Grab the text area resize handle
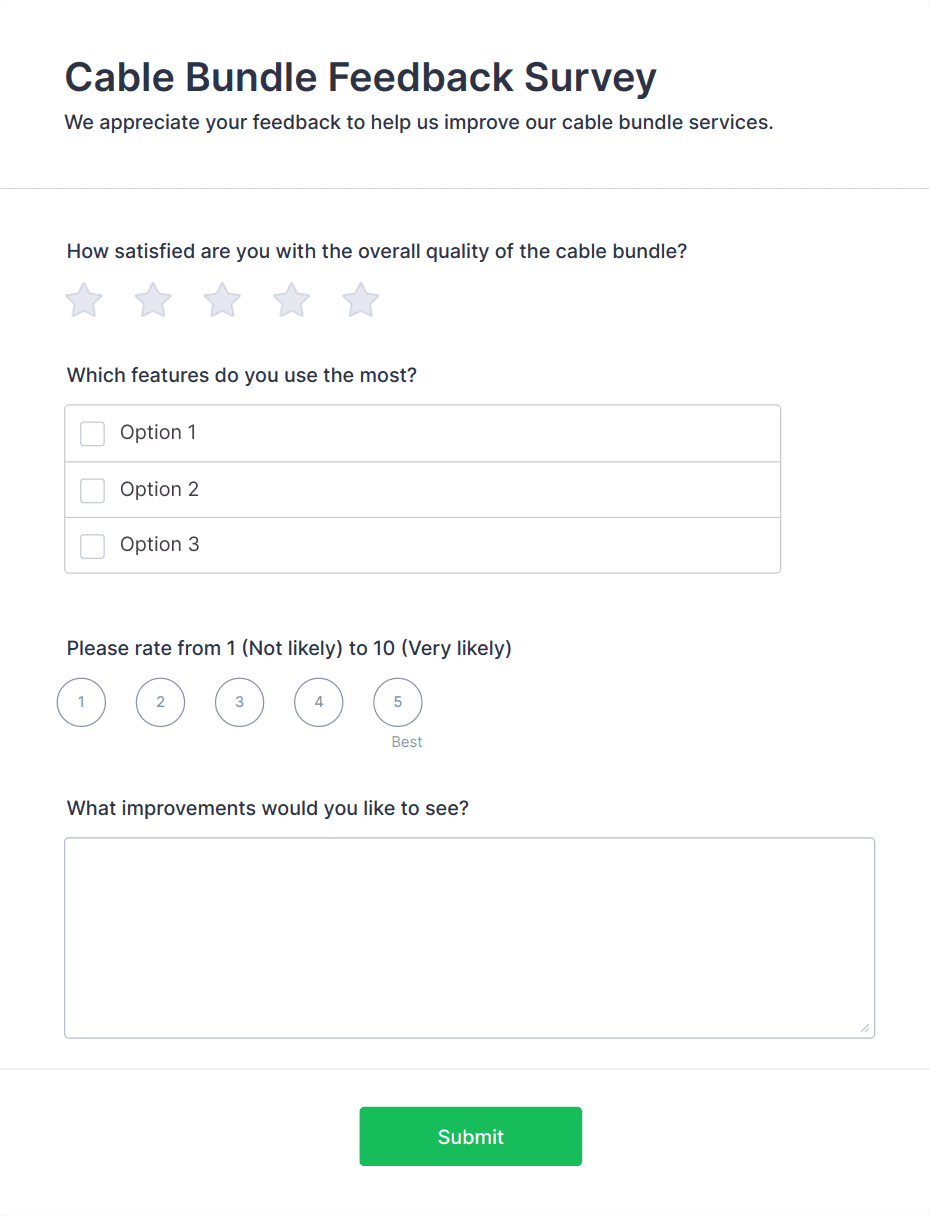 [865, 1028]
